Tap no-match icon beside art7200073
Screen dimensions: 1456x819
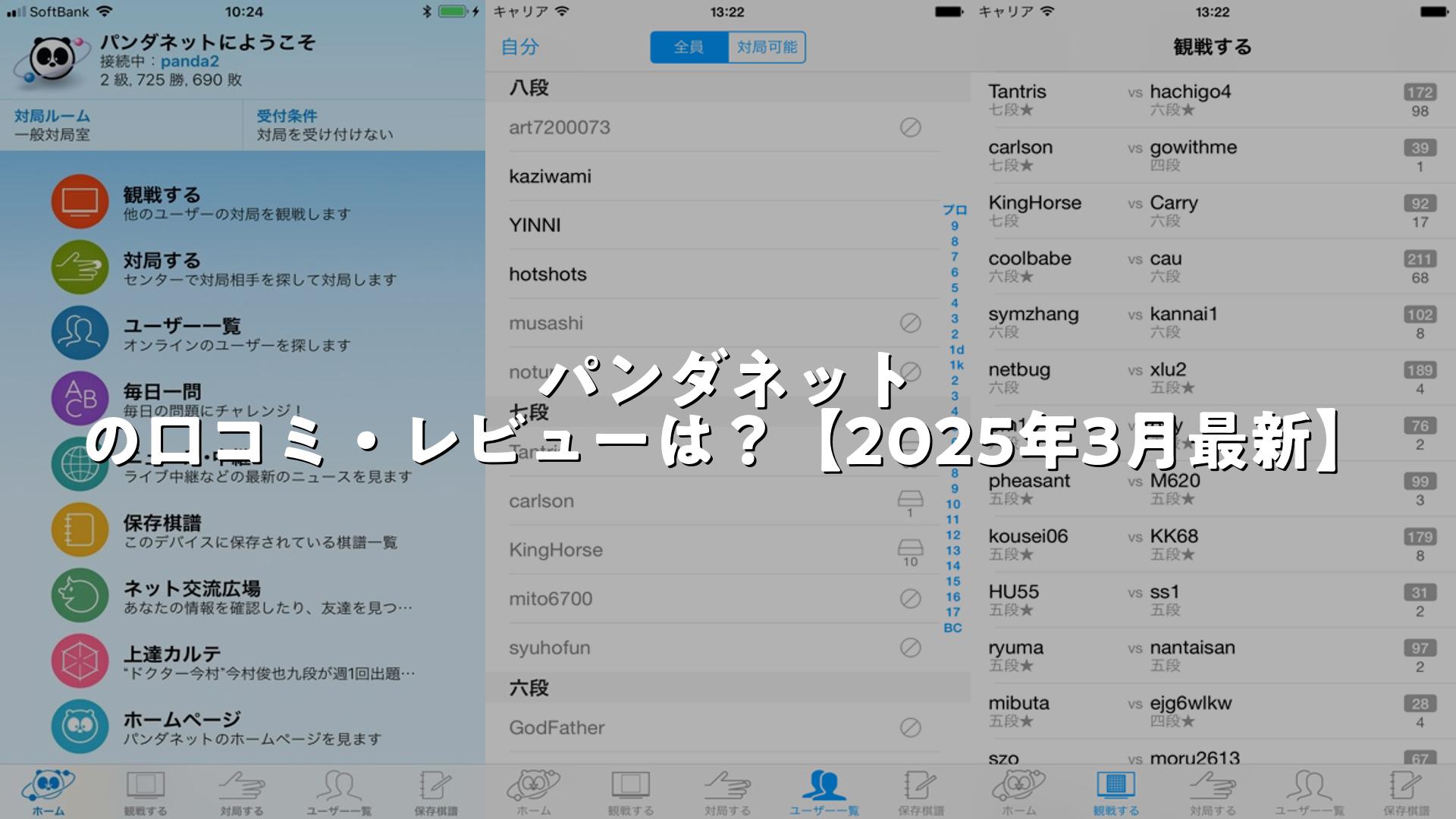pyautogui.click(x=910, y=127)
